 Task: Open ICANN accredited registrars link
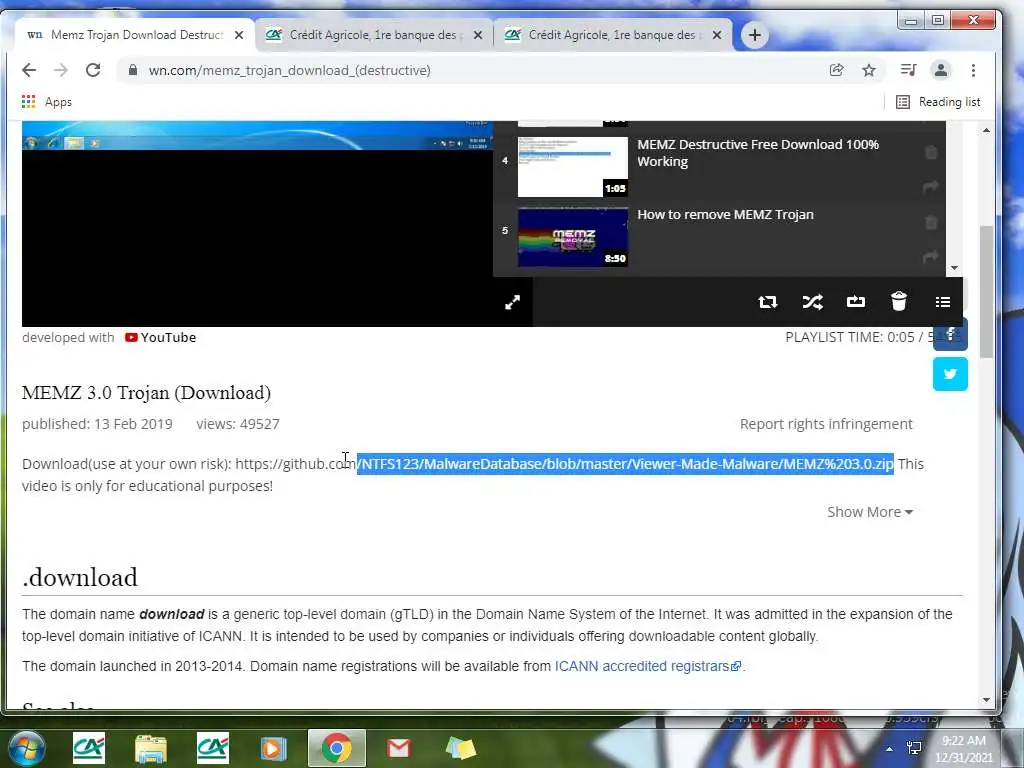(x=648, y=666)
